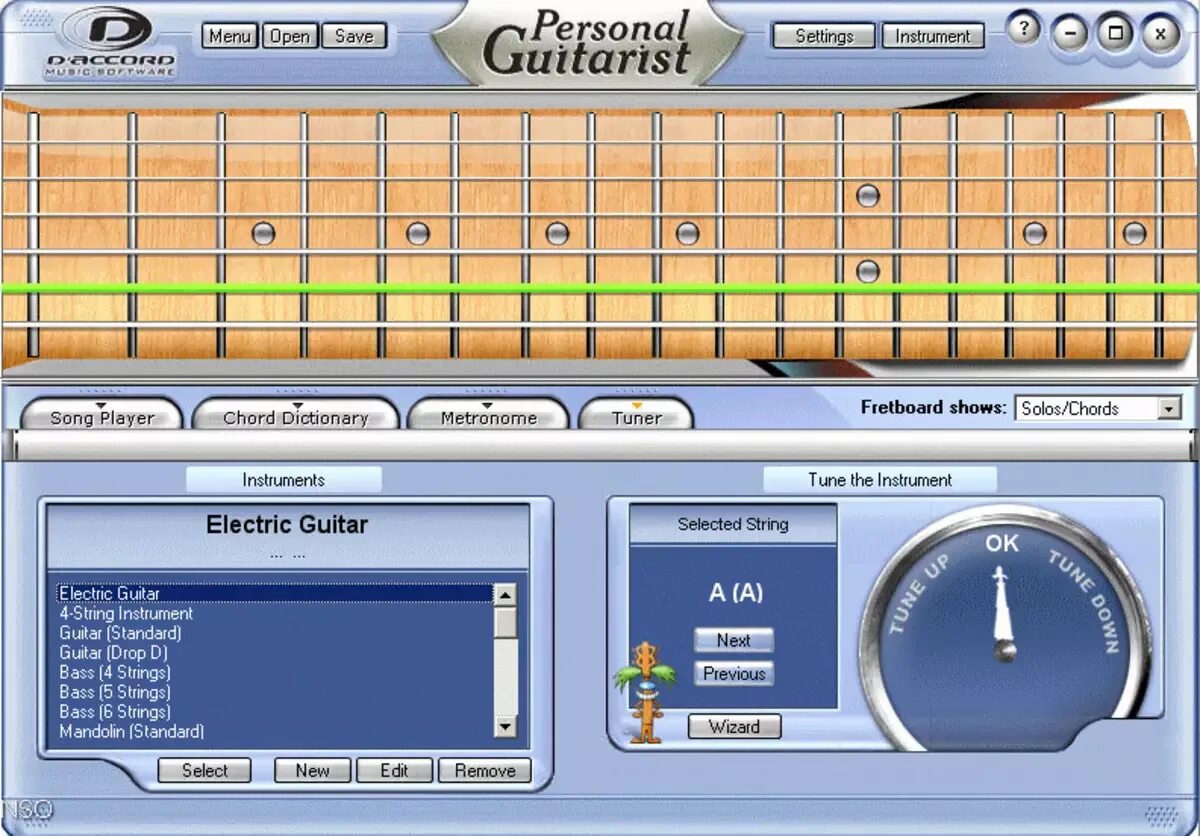Click the instruments list scroll up arrow
Viewport: 1200px width, 836px height.
[506, 594]
